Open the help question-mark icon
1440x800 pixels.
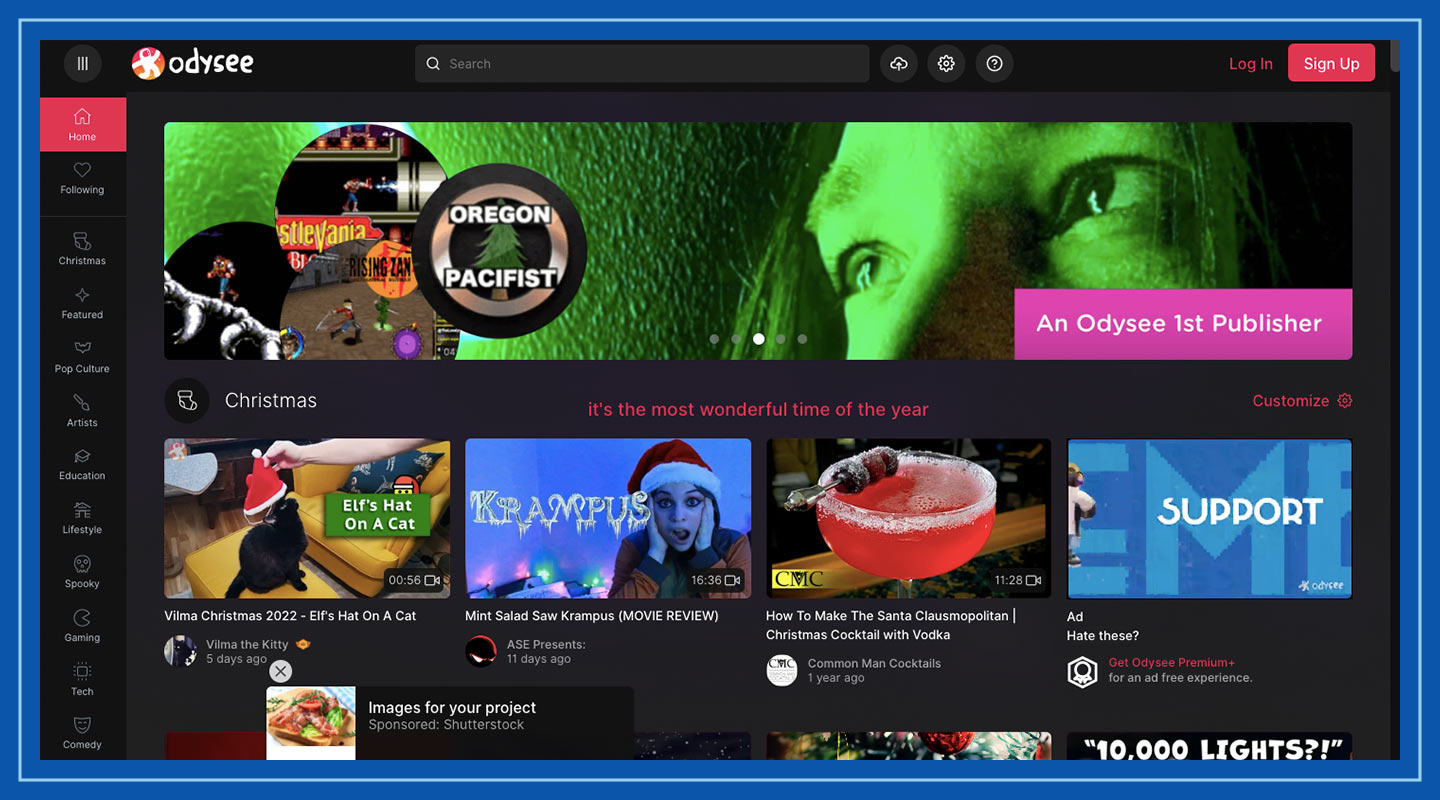pos(994,63)
